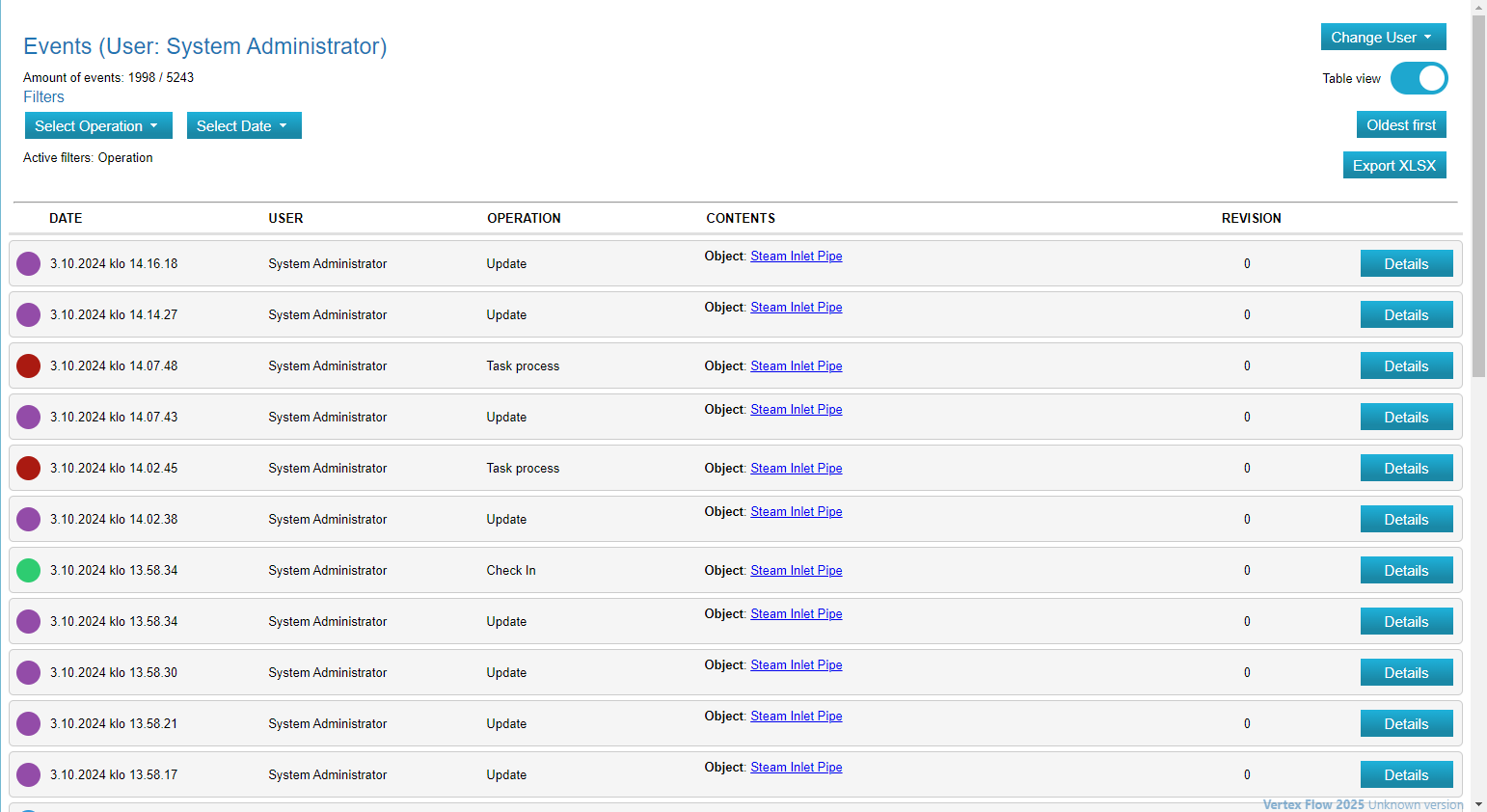Click the purple circle for 13.58.17 event
The image size is (1487, 812).
(29, 774)
